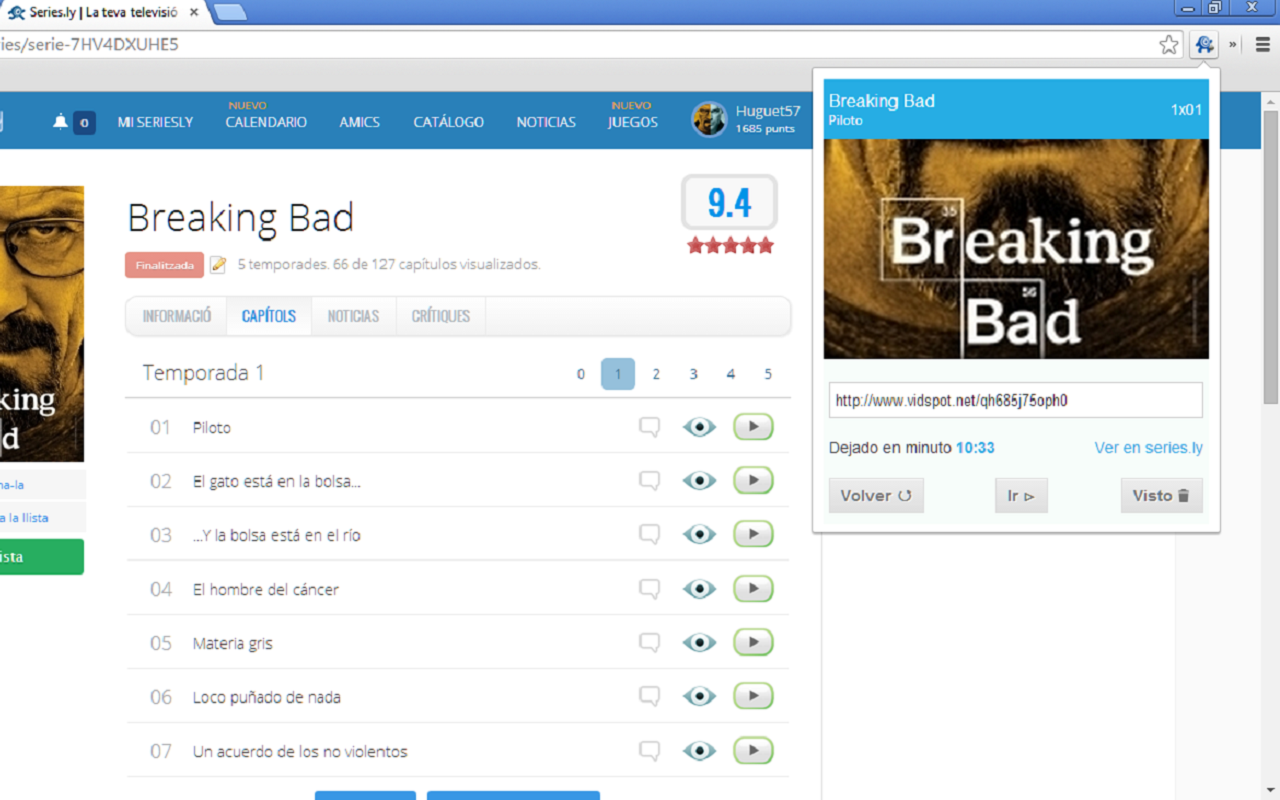Image resolution: width=1280 pixels, height=800 pixels.
Task: Play episode 01 Piloto
Action: click(753, 427)
